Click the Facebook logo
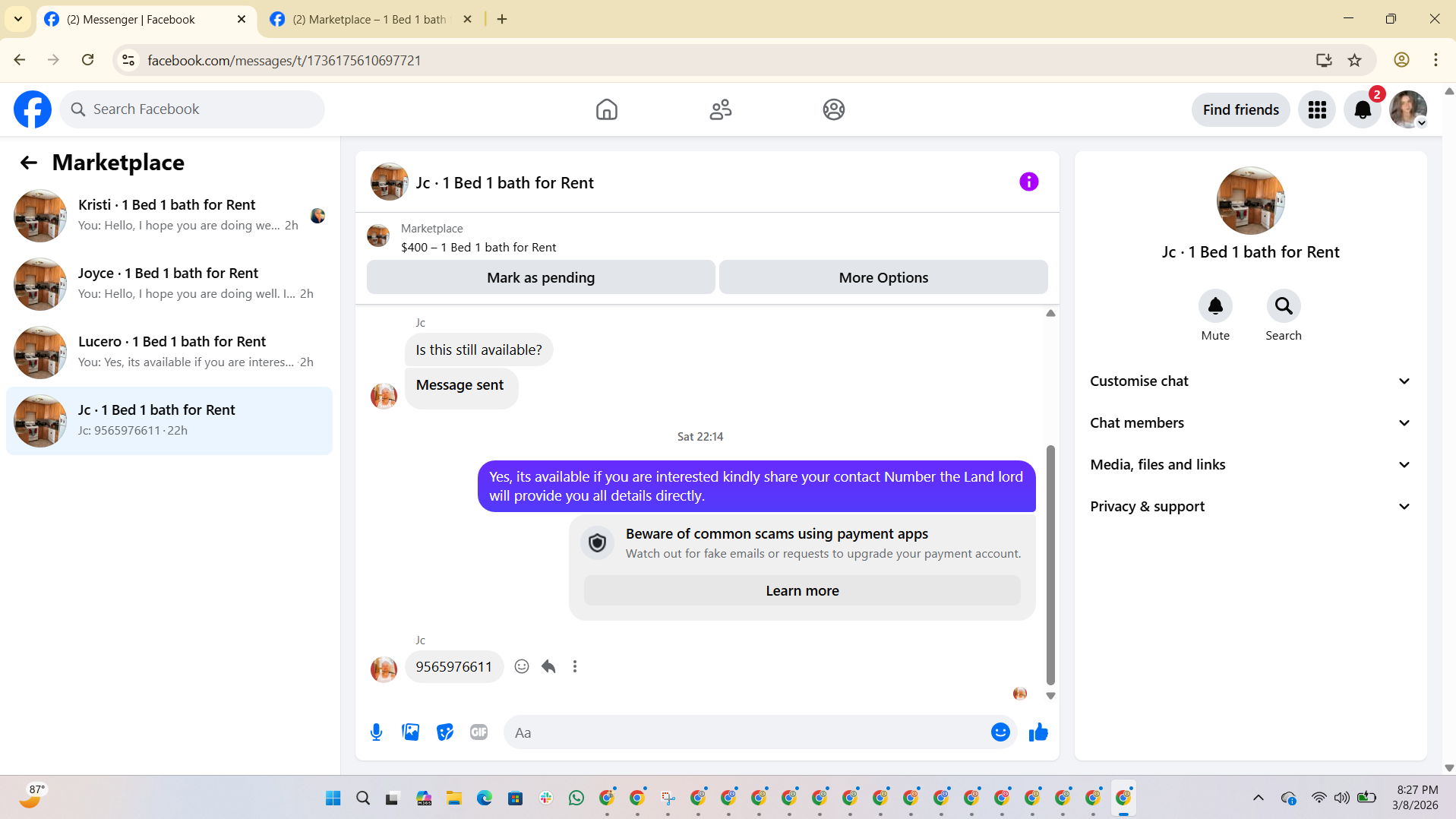This screenshot has height=819, width=1456. point(33,109)
